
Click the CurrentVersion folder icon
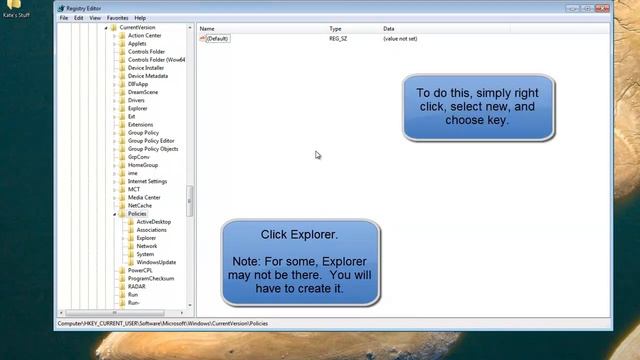(x=114, y=27)
